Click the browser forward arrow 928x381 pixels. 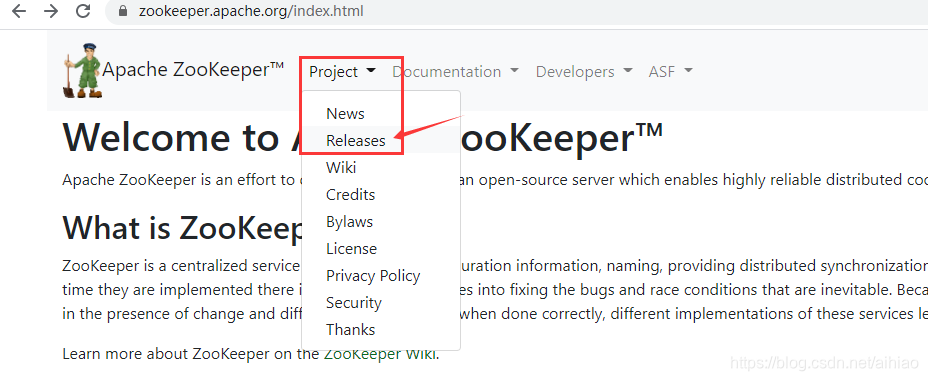(x=51, y=11)
